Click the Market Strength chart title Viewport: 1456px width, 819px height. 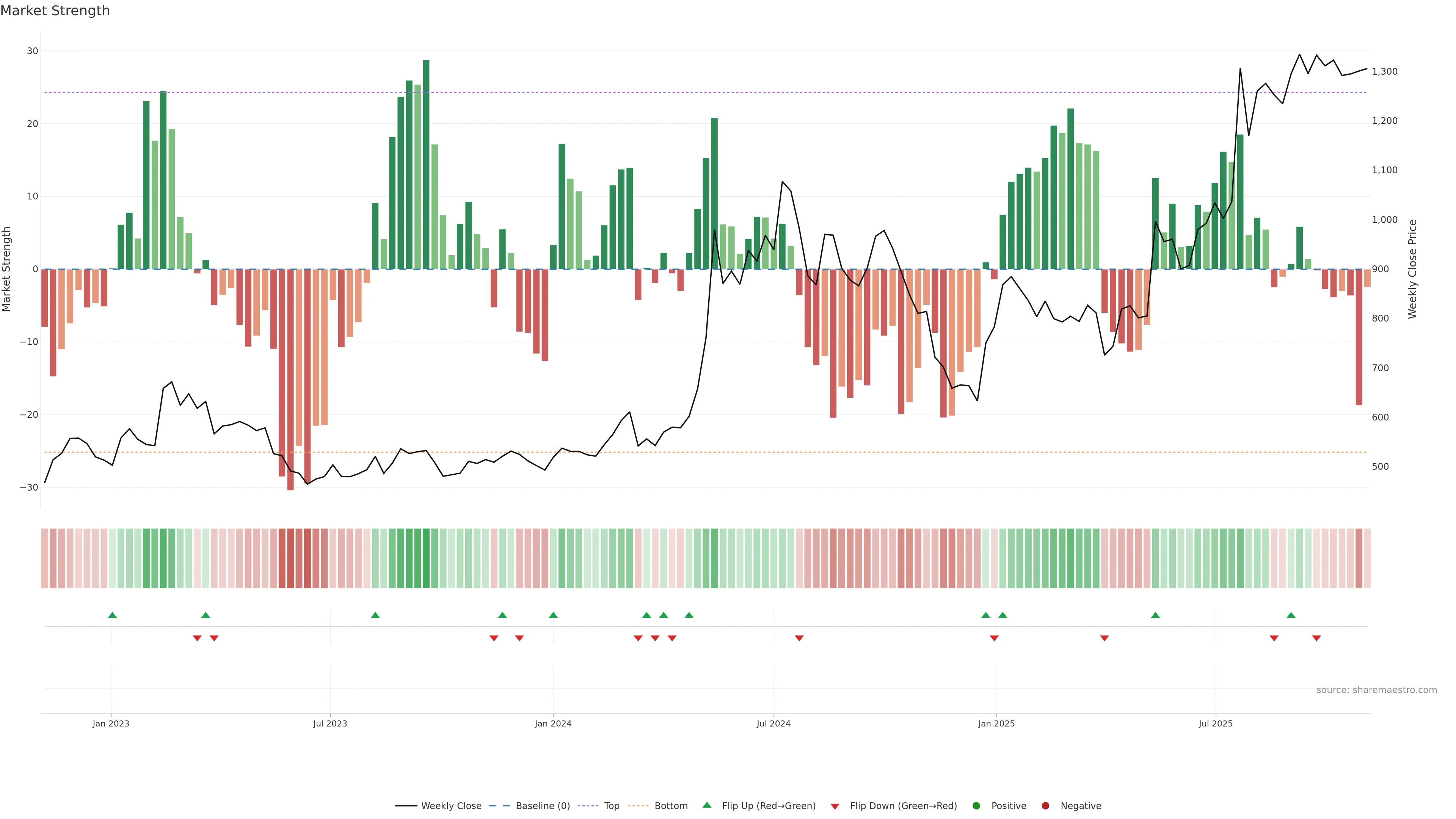(x=55, y=11)
